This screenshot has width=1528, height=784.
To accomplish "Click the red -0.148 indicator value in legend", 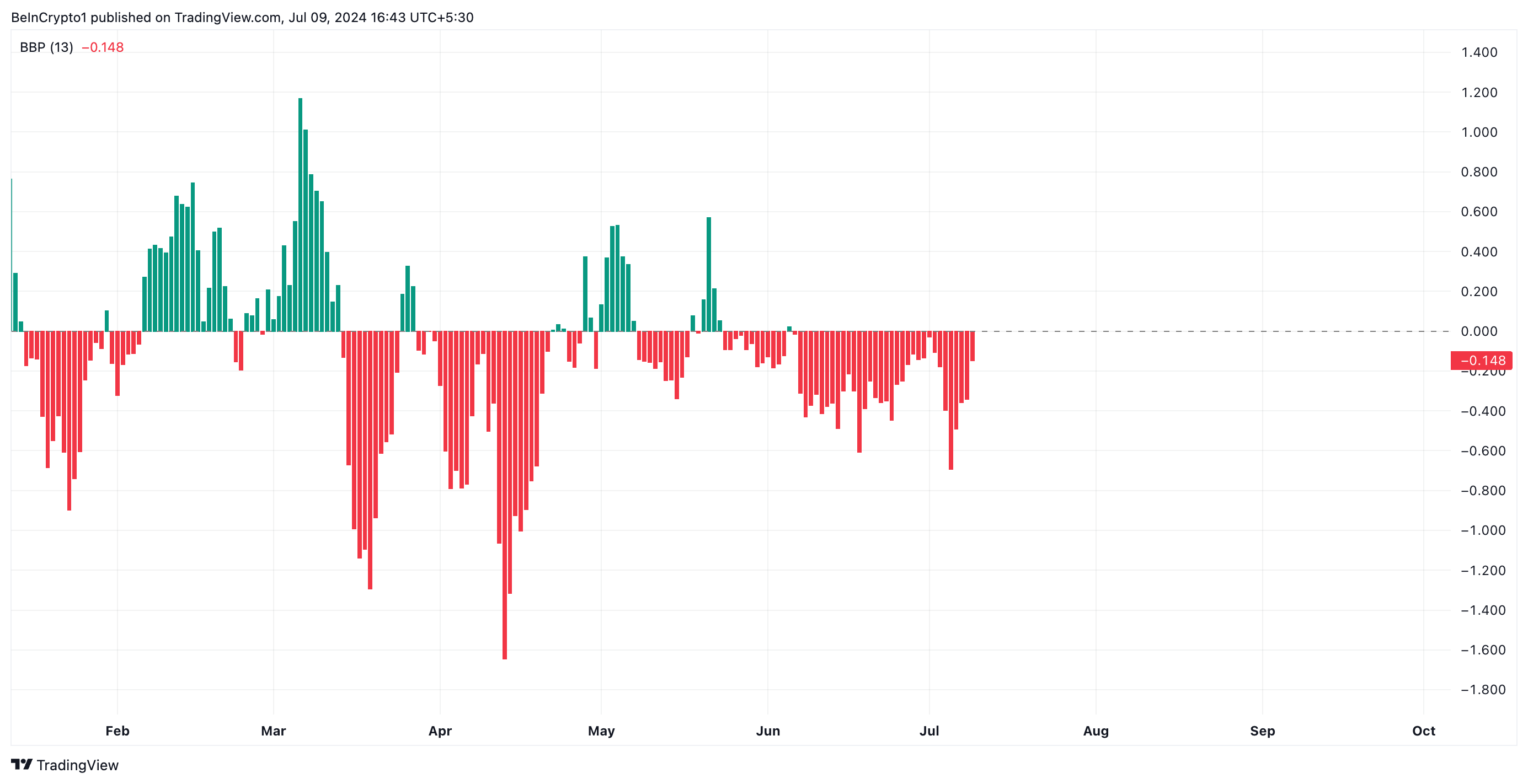I will click(x=103, y=47).
